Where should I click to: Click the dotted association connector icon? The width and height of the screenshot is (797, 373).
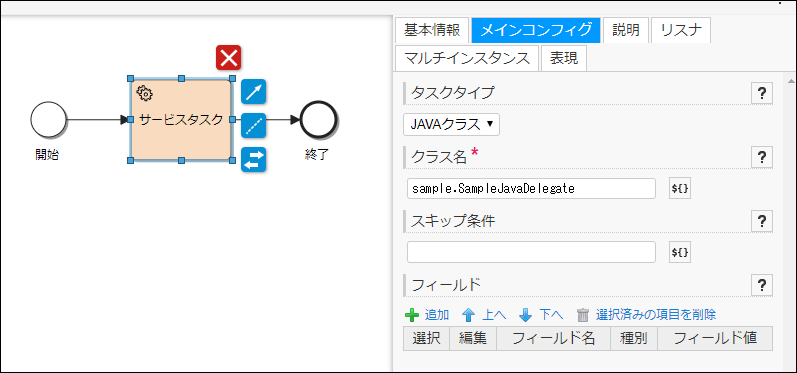click(253, 126)
